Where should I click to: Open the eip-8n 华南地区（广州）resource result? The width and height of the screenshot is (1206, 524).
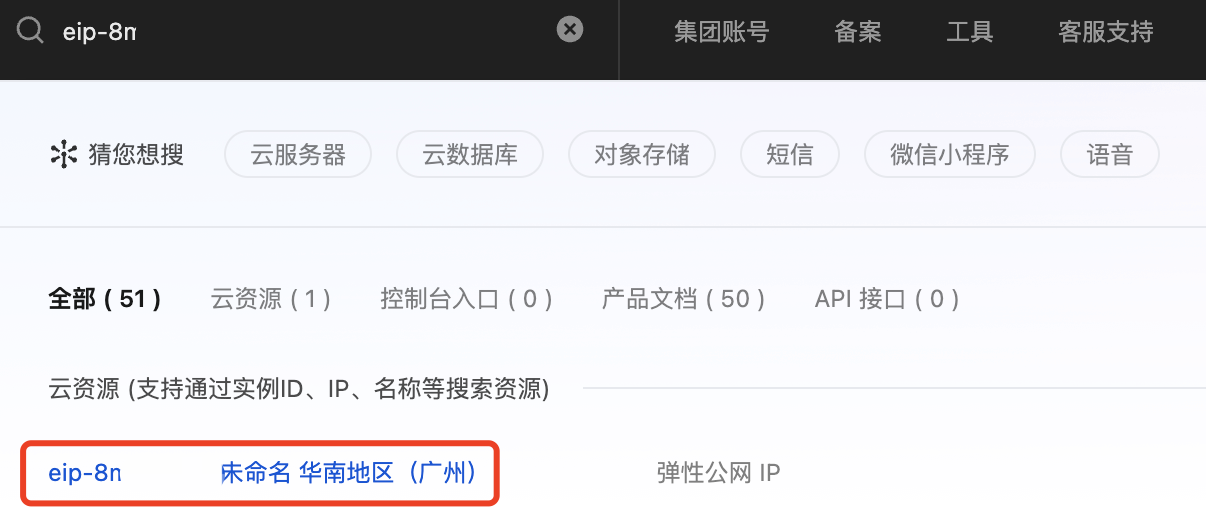261,472
